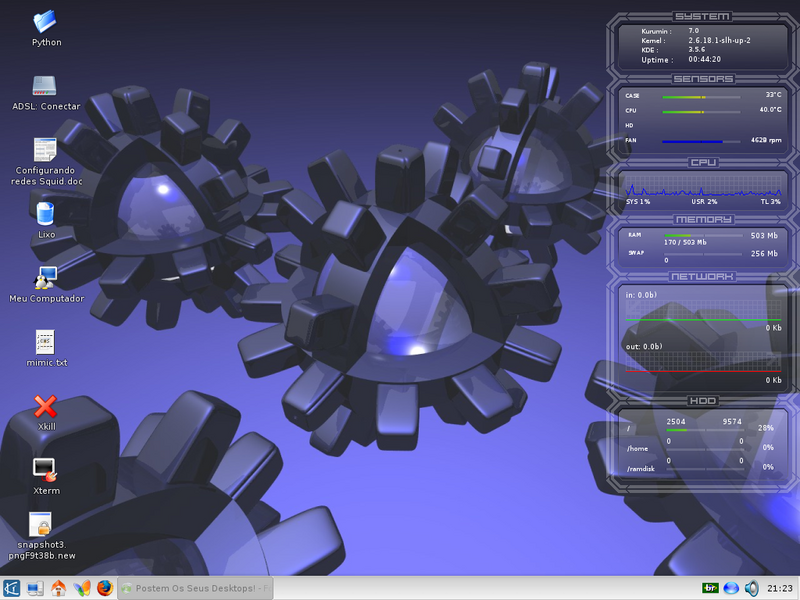
Task: Click the CASE temperature bar
Action: (701, 97)
